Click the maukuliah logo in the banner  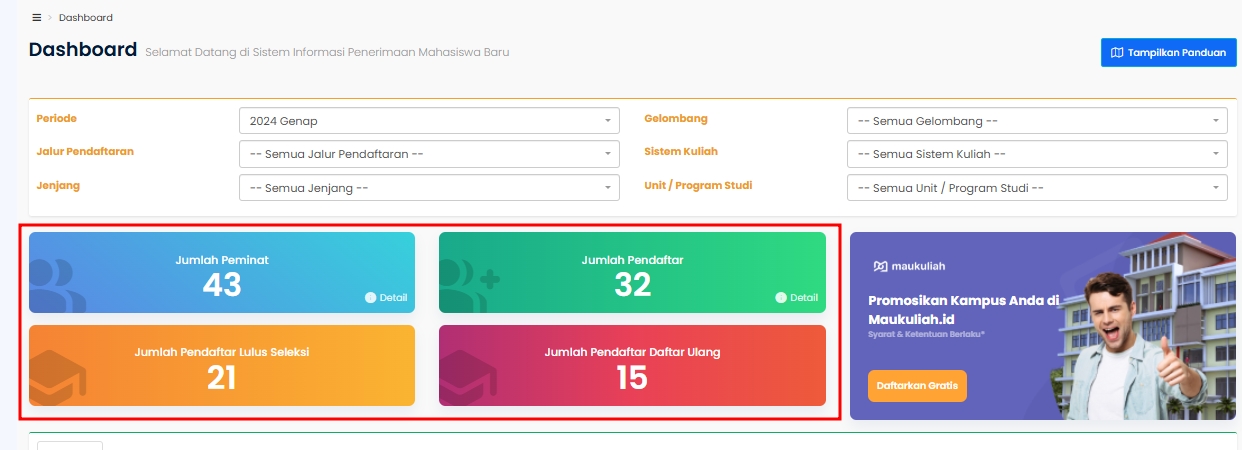[908, 266]
